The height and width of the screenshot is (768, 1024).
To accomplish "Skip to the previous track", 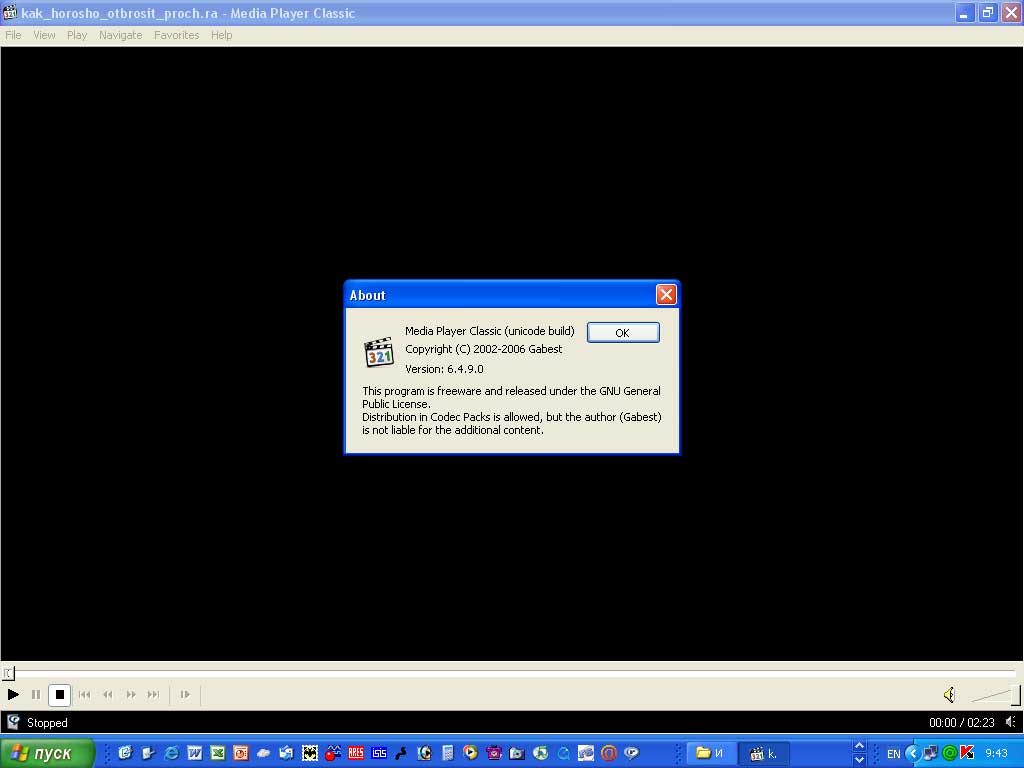I will click(85, 694).
